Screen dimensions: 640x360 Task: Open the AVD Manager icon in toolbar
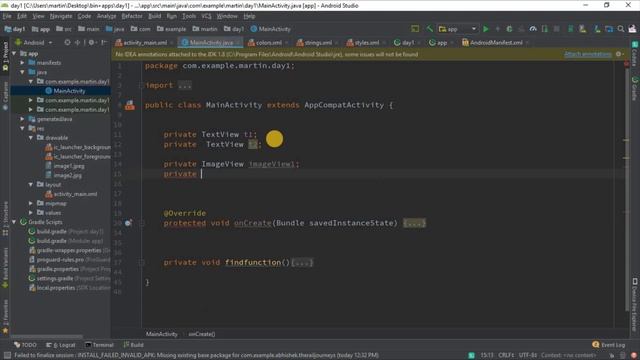(x=583, y=29)
